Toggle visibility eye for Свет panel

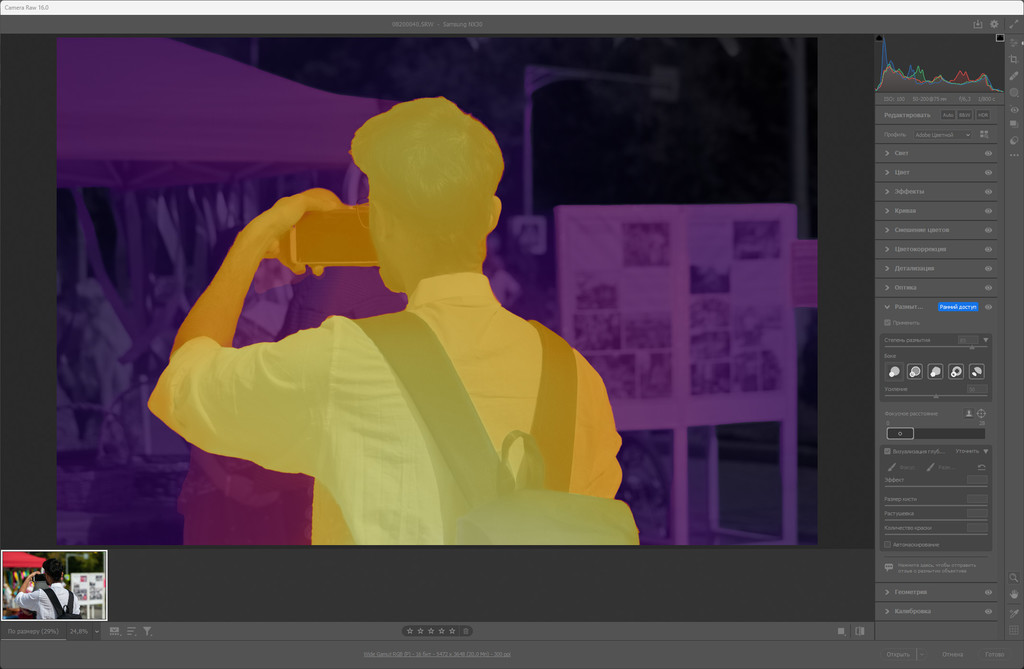point(988,153)
